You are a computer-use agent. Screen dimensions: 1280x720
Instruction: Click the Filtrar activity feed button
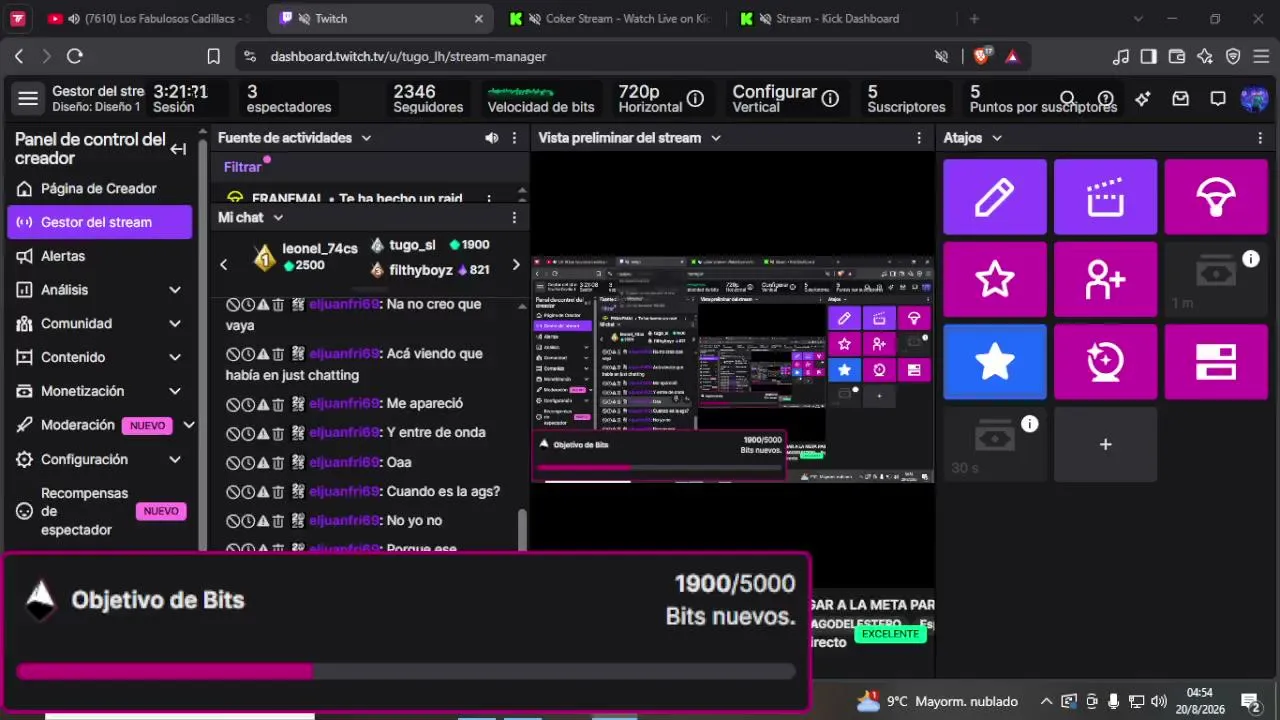point(242,167)
